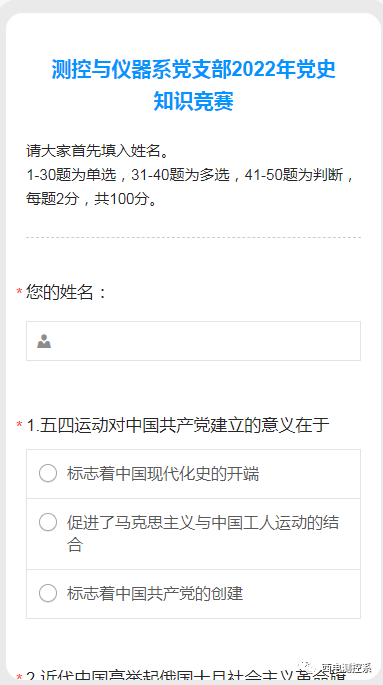Click option text 标志着中国现代化史的开端
This screenshot has width=383, height=685.
[x=163, y=474]
